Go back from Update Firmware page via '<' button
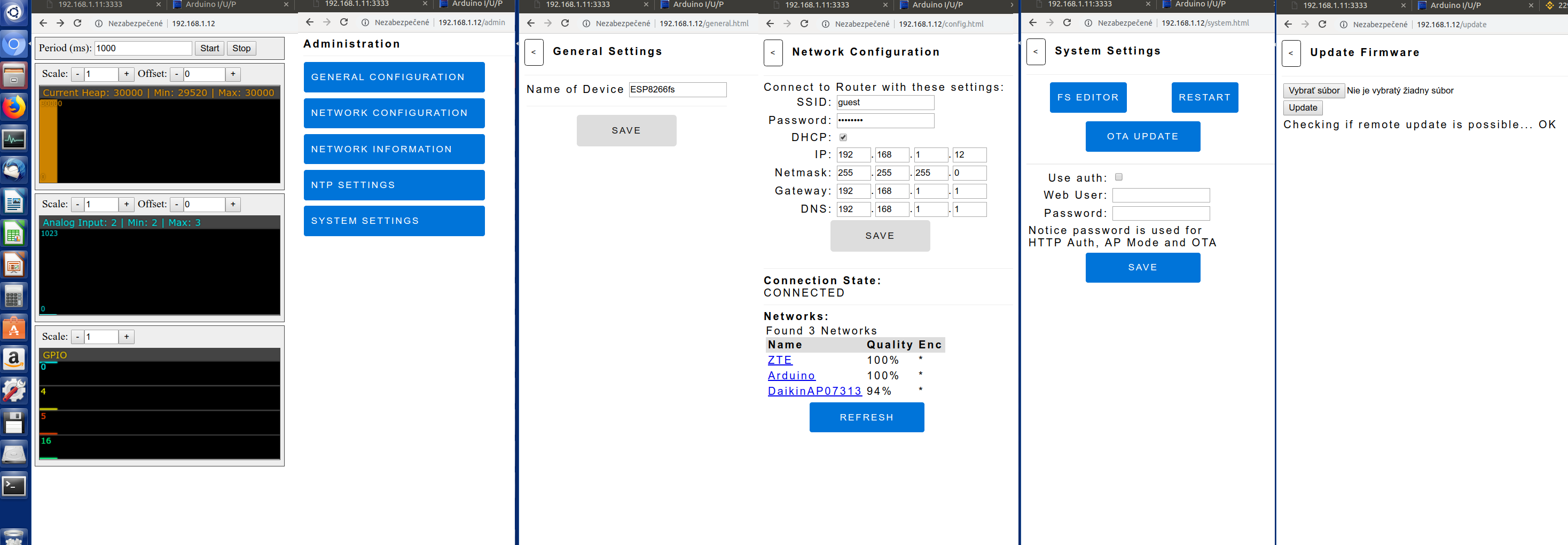Image resolution: width=1568 pixels, height=545 pixels. pyautogui.click(x=1291, y=53)
